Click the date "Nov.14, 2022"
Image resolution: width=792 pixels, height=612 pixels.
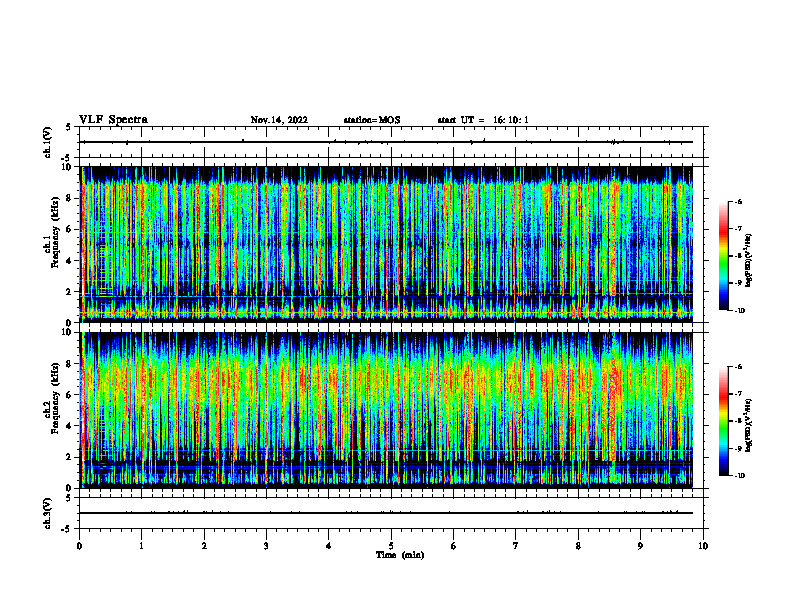(x=279, y=120)
